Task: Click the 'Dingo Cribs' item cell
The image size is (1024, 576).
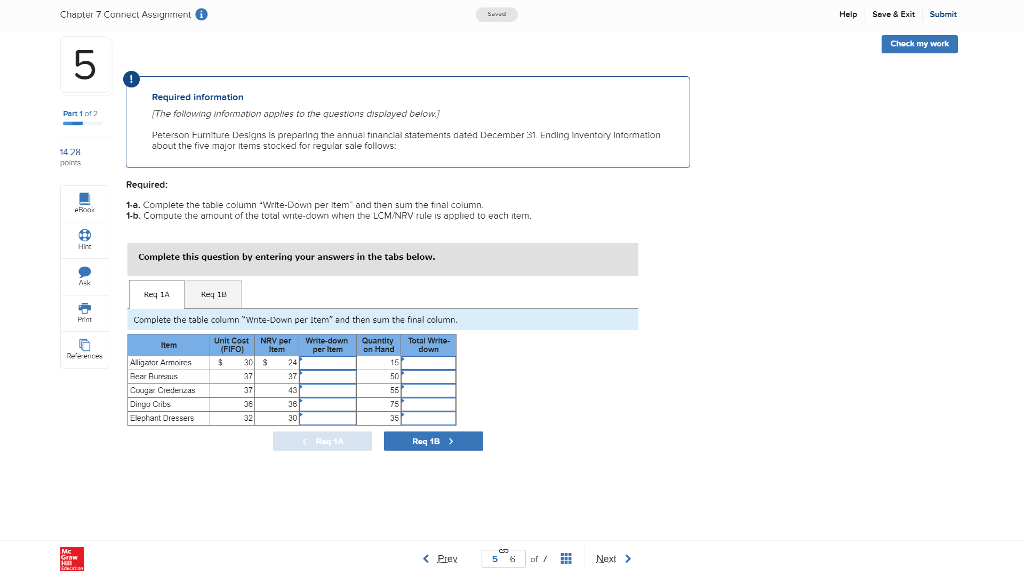Action: coord(168,404)
